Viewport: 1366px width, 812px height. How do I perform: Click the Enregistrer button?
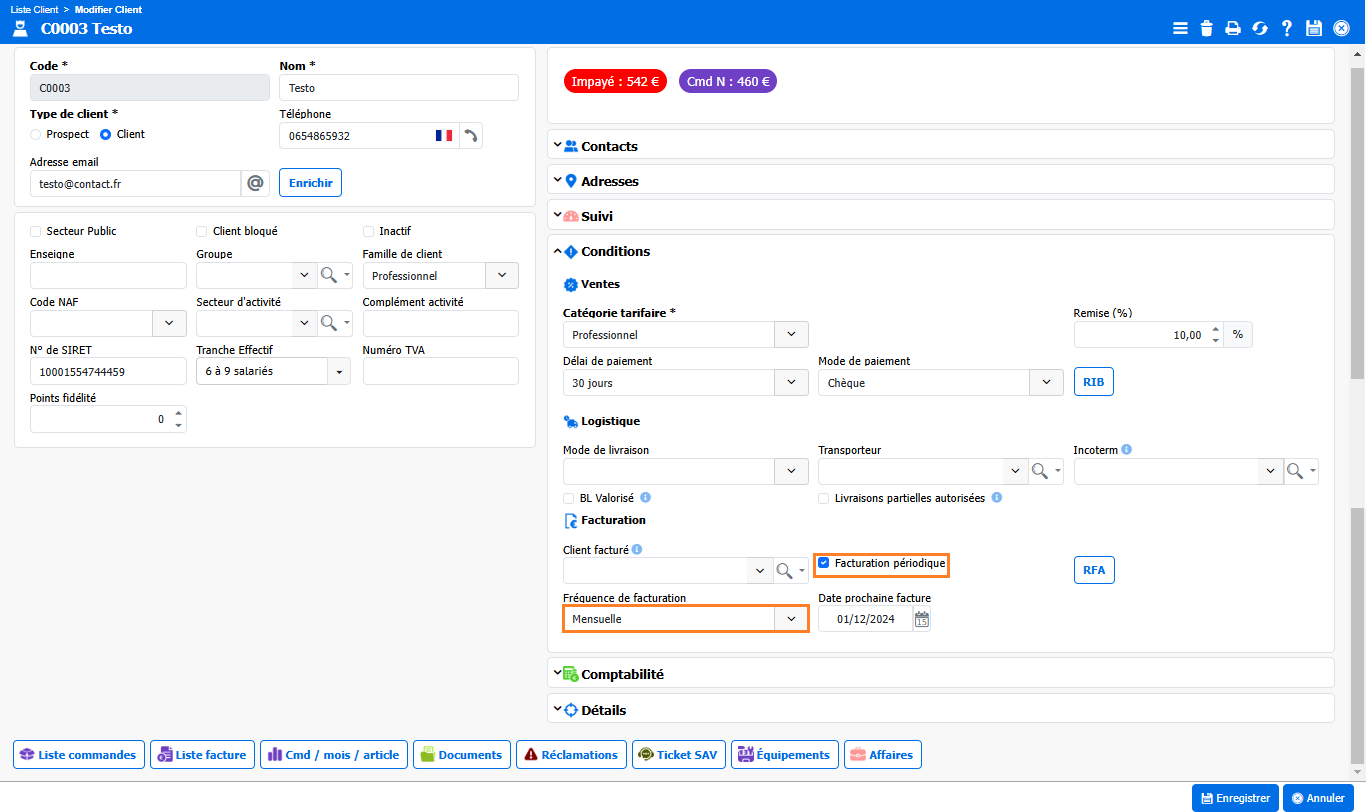tap(1235, 798)
